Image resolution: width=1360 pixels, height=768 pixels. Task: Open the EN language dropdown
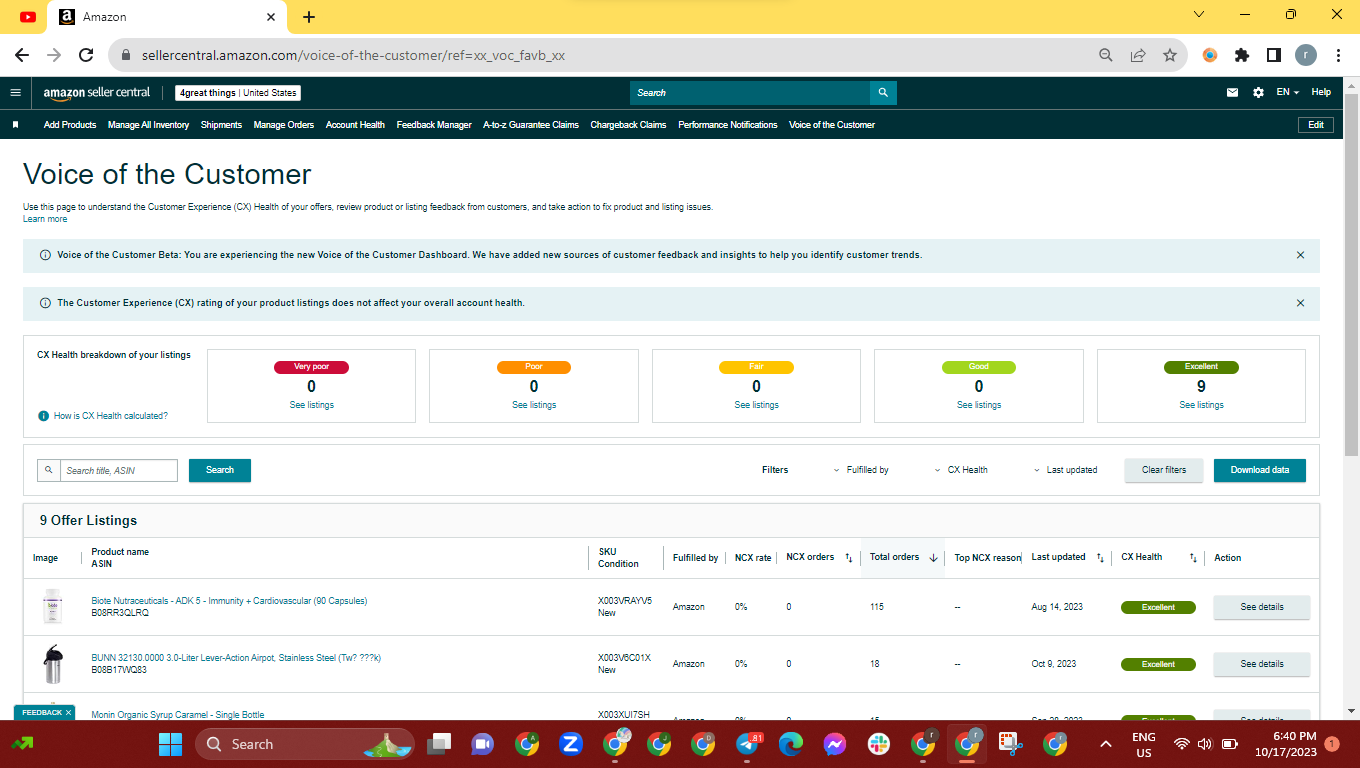point(1287,92)
